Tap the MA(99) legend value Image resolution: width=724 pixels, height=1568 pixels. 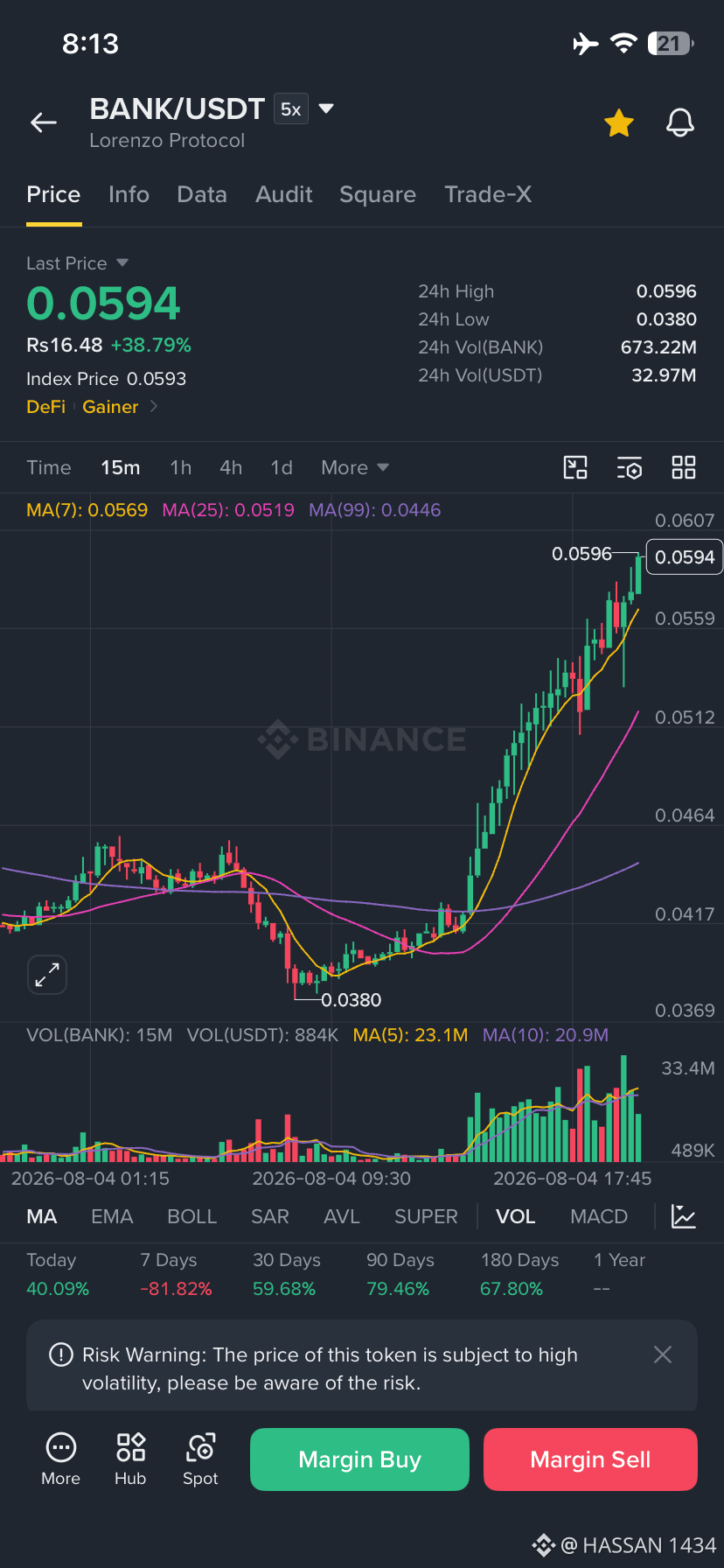(375, 510)
